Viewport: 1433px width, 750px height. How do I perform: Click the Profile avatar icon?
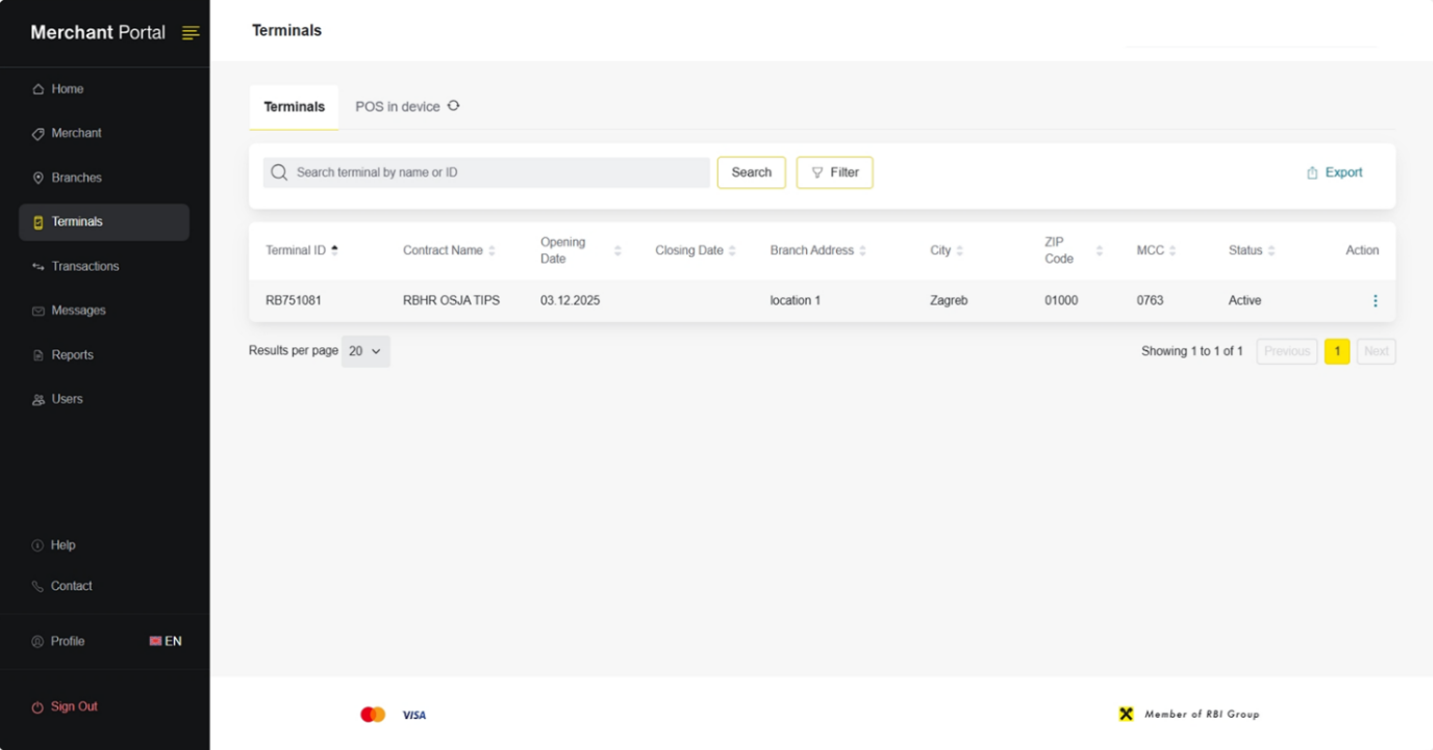pyautogui.click(x=38, y=641)
